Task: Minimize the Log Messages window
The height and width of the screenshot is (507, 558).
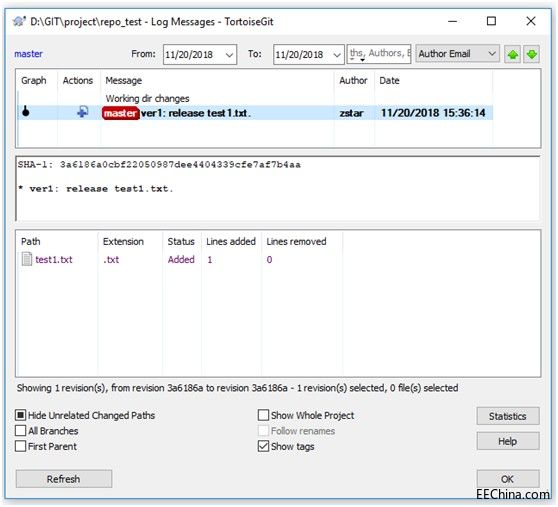Action: [452, 21]
